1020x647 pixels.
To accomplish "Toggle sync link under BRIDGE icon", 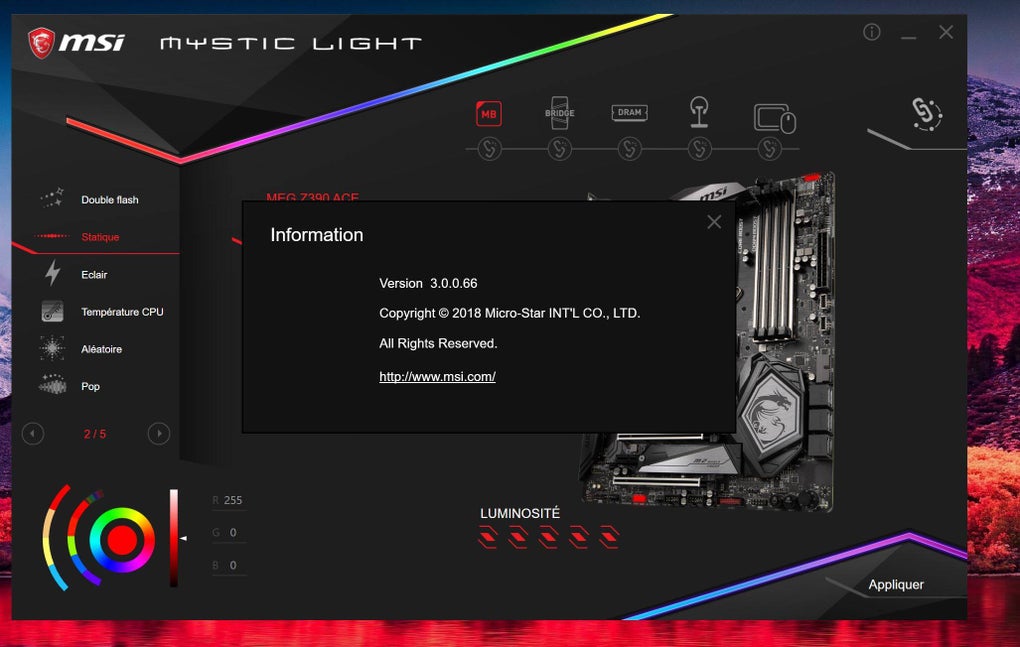I will pyautogui.click(x=559, y=149).
